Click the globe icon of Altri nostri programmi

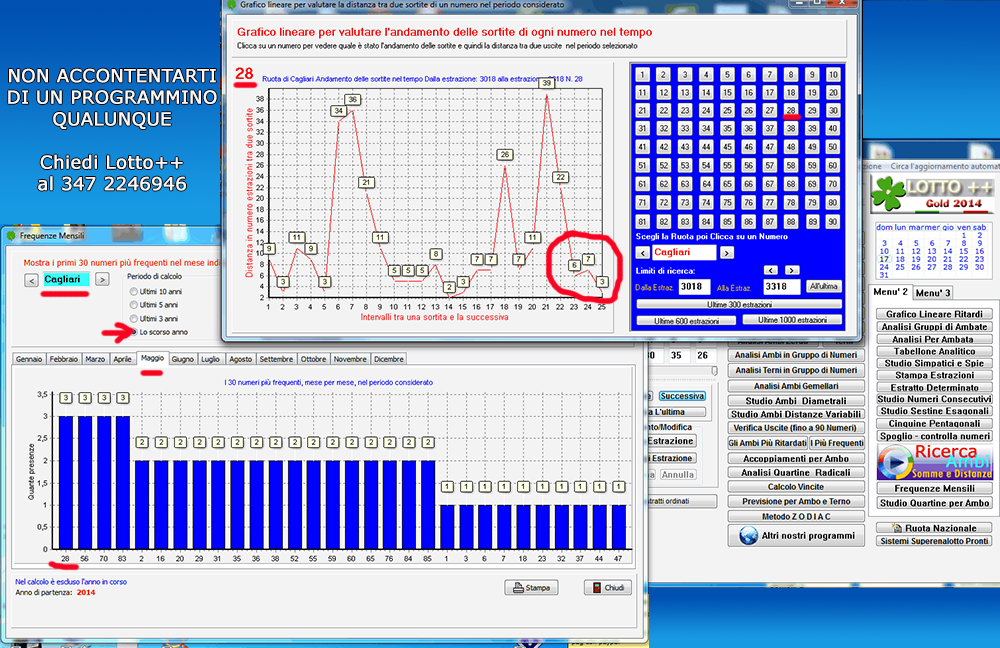pos(748,535)
